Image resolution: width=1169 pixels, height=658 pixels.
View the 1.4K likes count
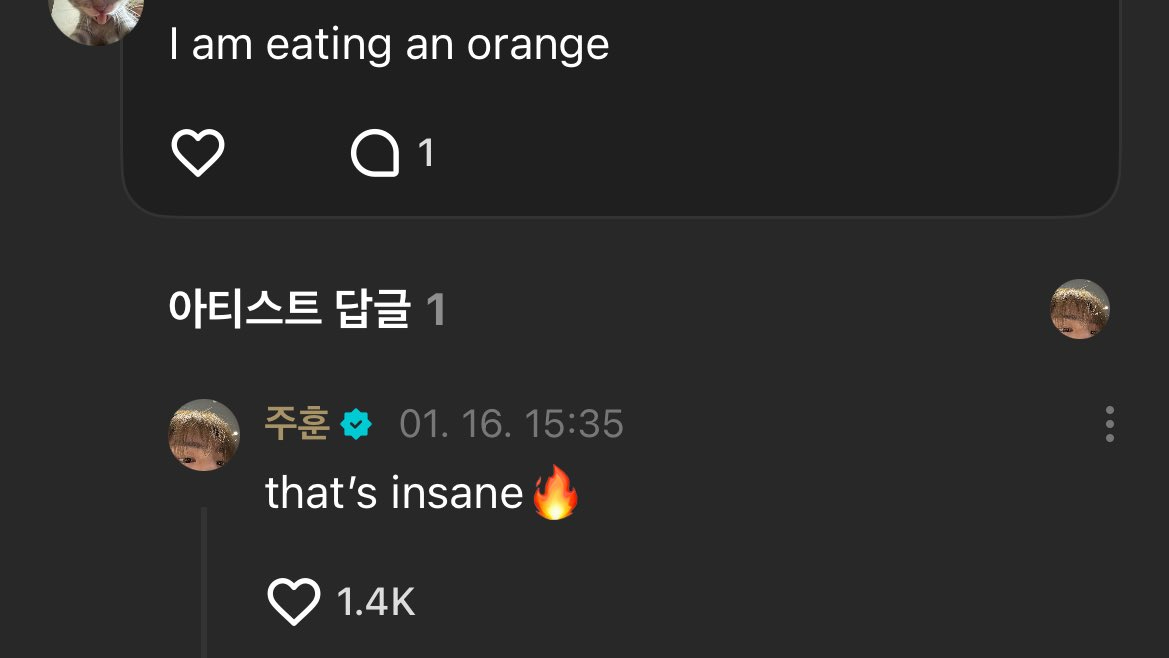point(376,602)
